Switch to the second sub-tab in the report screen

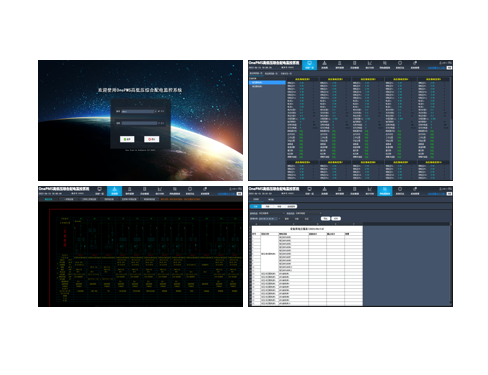tap(271, 199)
